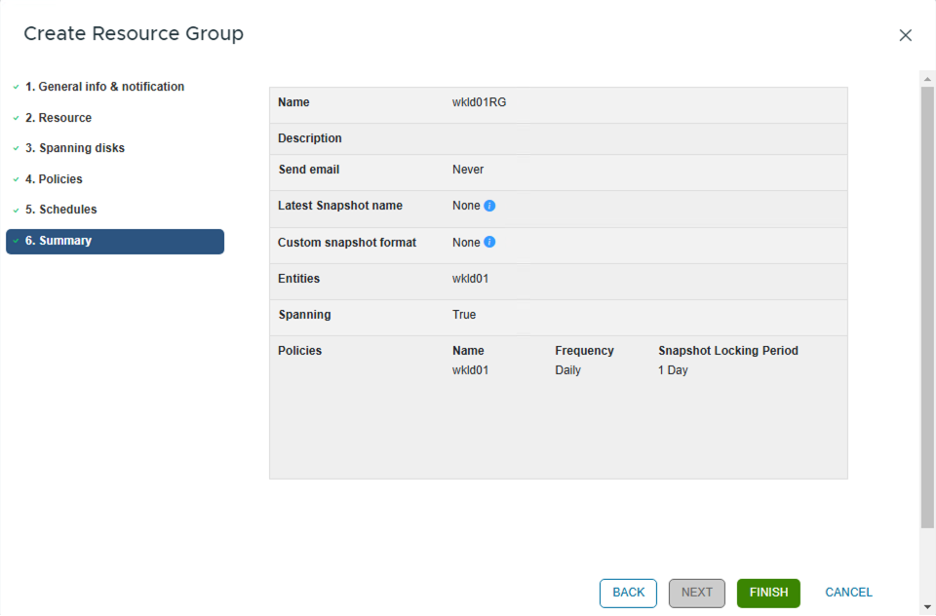Select the Schedules step

pyautogui.click(x=61, y=210)
